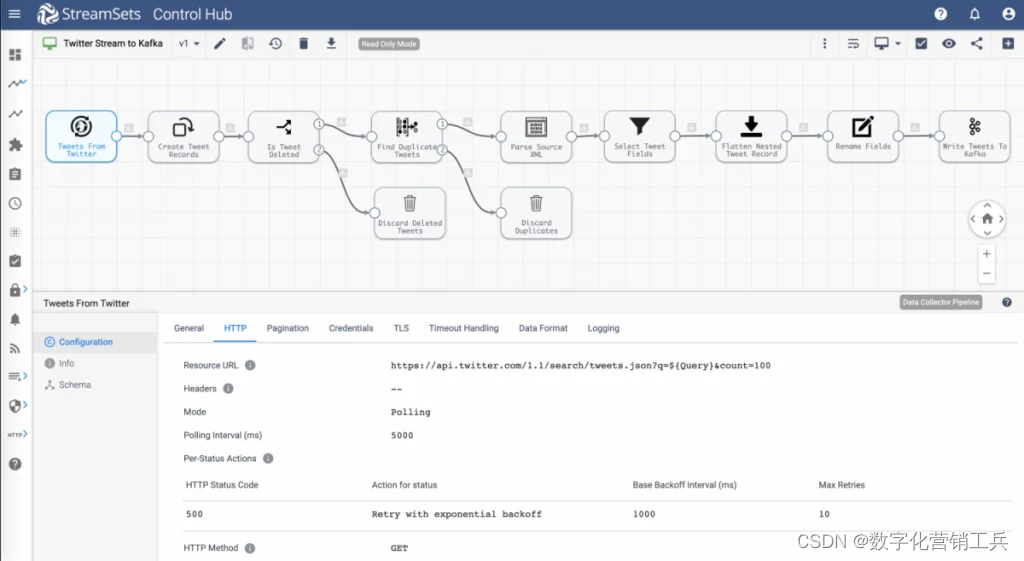Expand the lock security sidebar item
1024x561 pixels.
(x=18, y=289)
